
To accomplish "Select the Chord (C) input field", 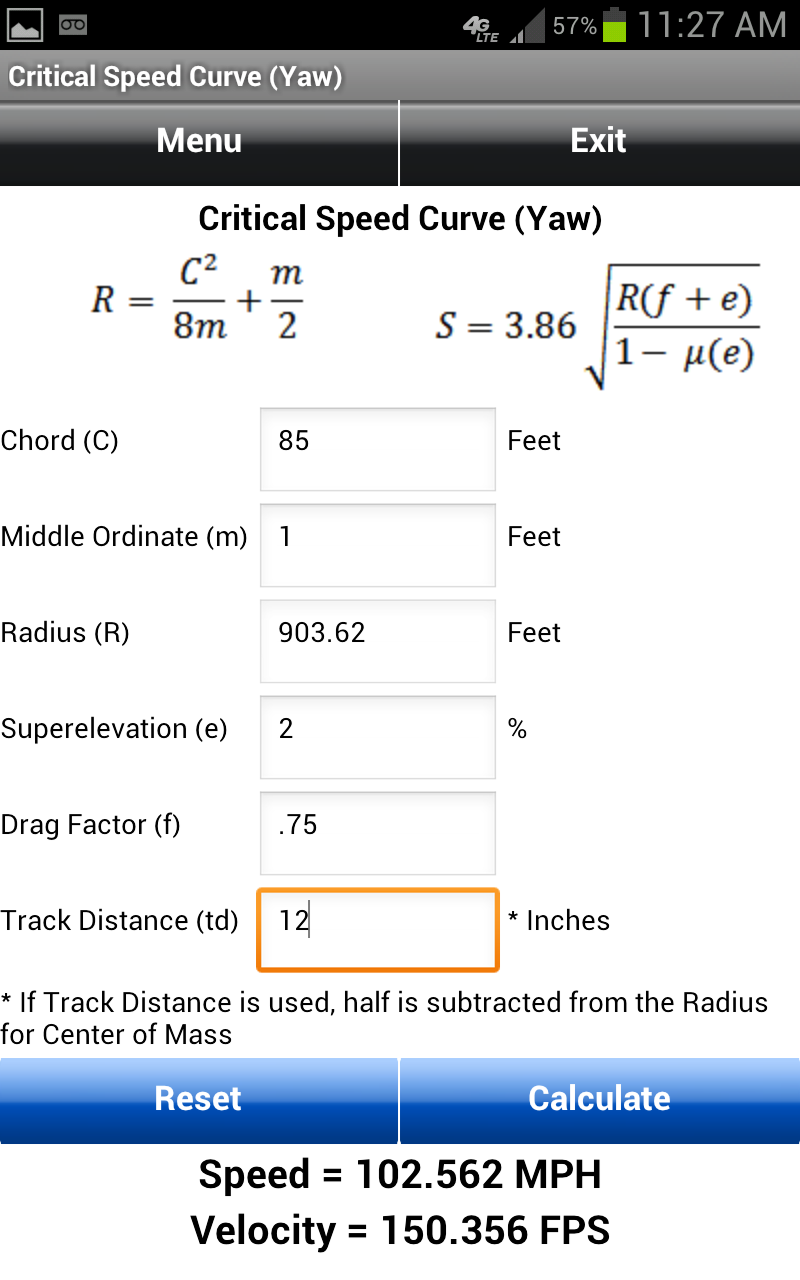I will point(377,448).
